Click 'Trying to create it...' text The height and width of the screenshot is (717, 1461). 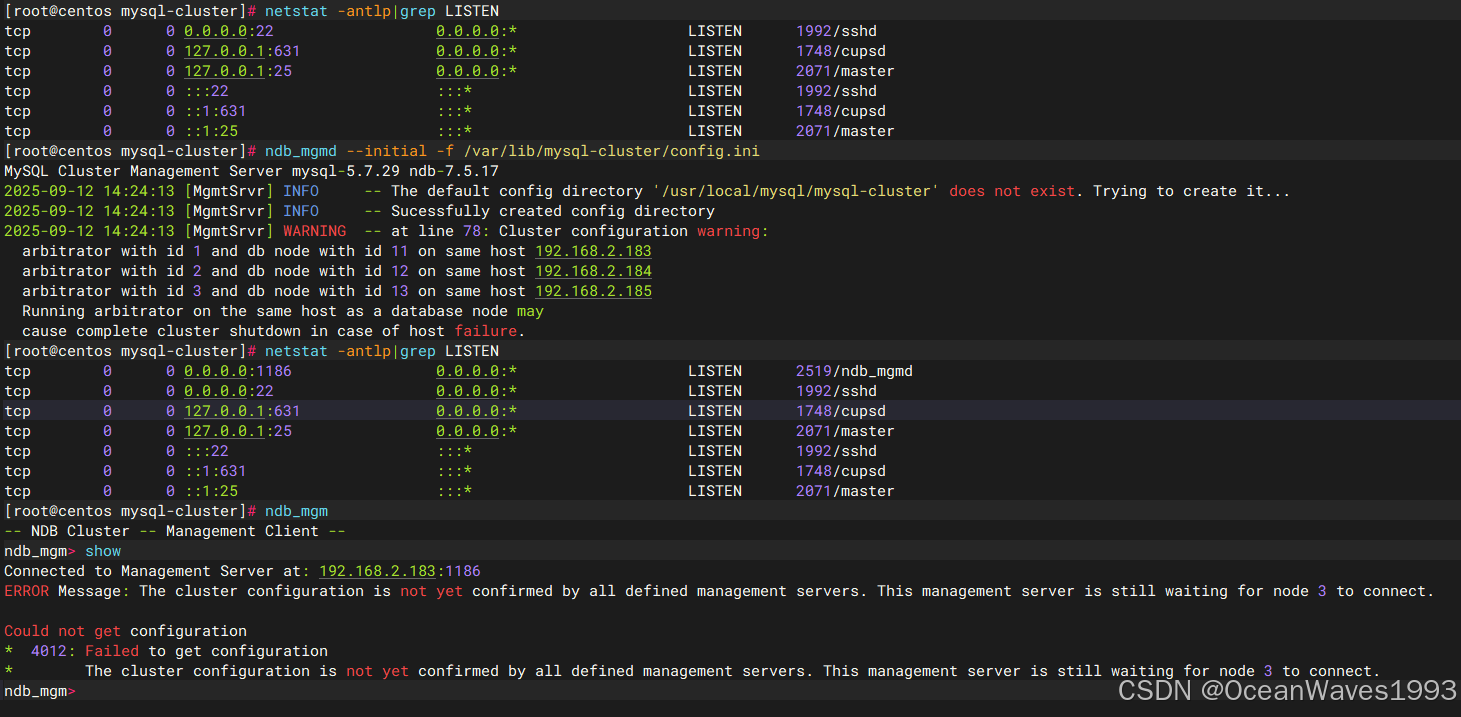click(1191, 191)
